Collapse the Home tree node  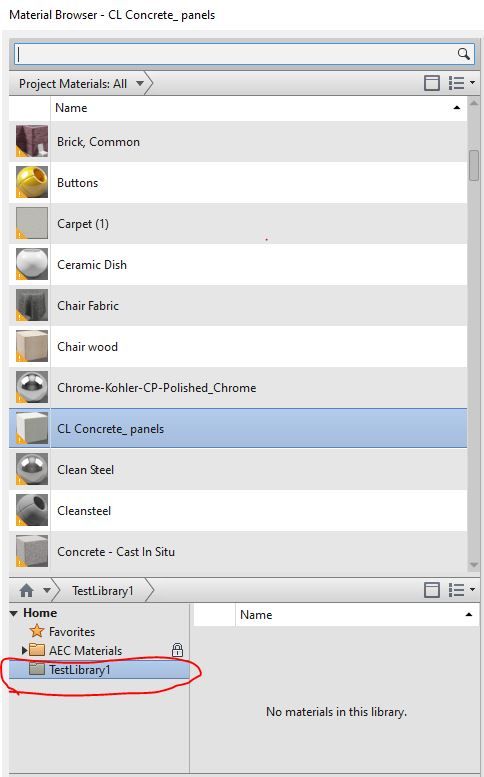(x=13, y=613)
